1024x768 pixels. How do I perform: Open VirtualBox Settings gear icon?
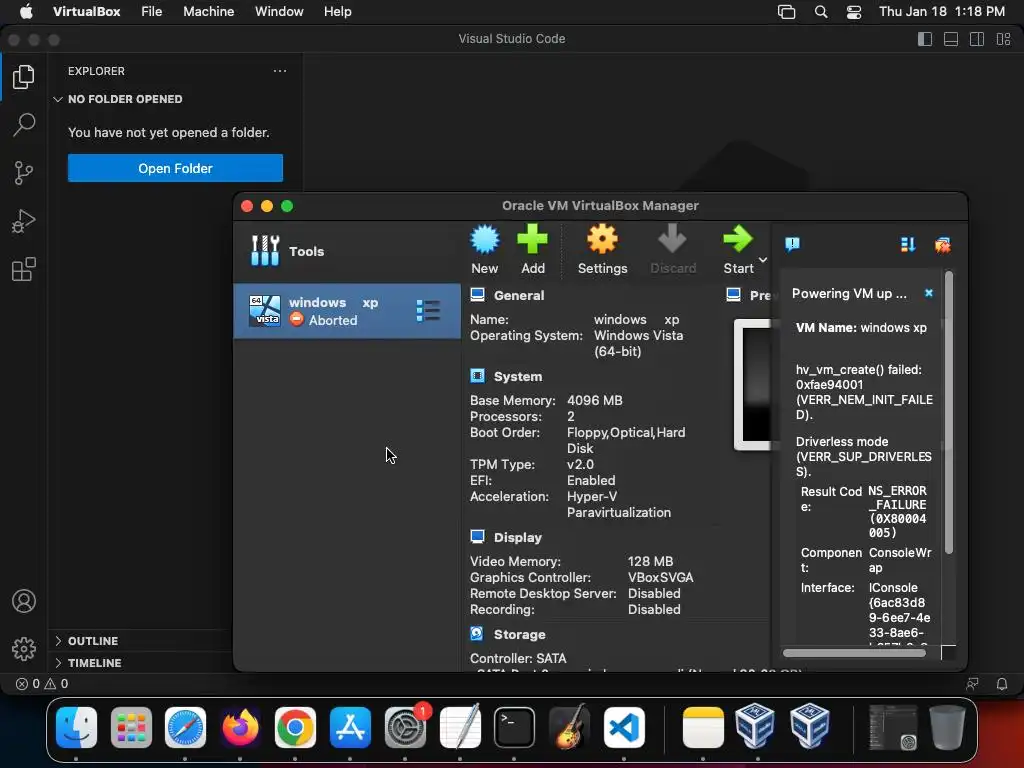[x=602, y=249]
